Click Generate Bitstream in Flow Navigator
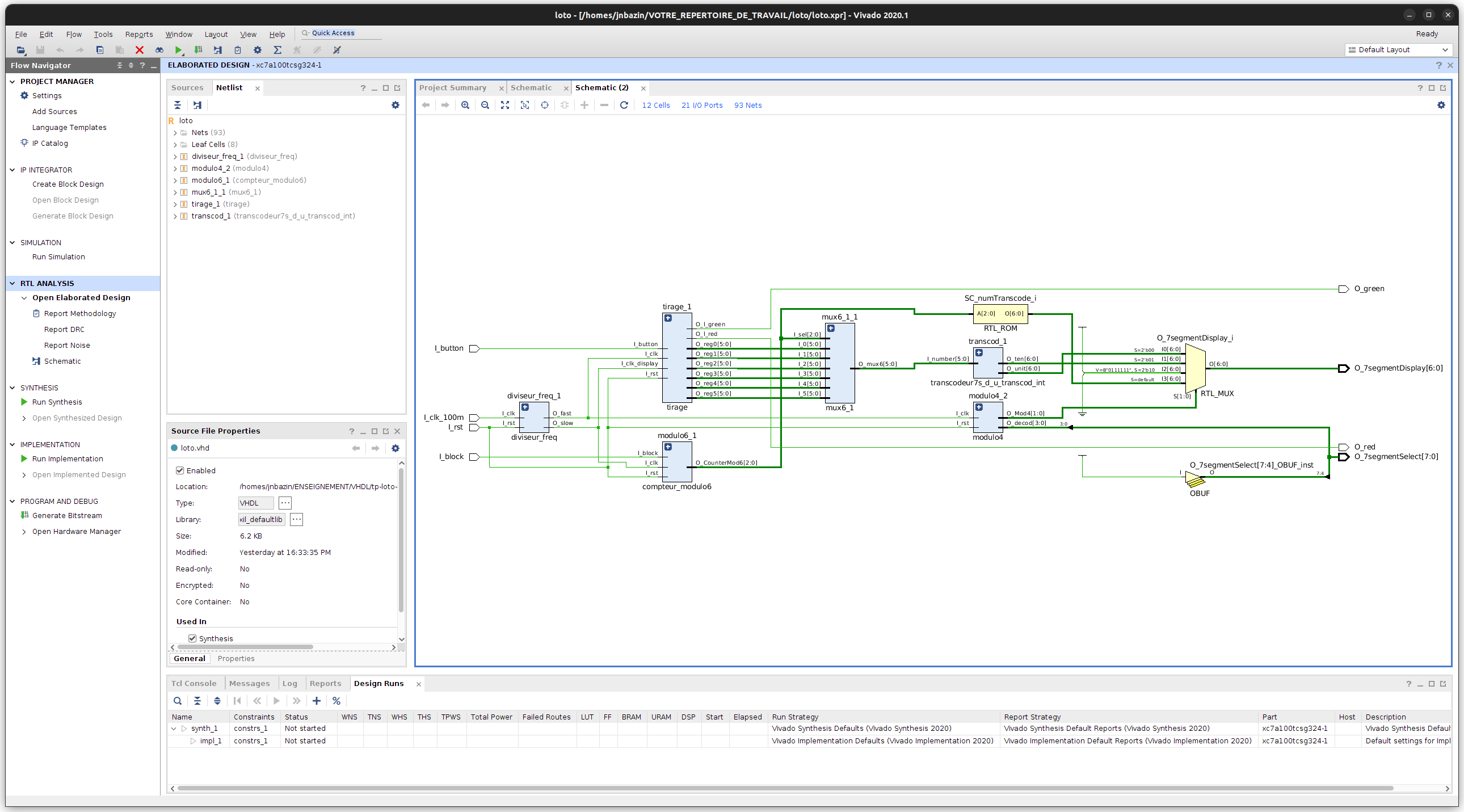The width and height of the screenshot is (1464, 812). click(x=67, y=516)
